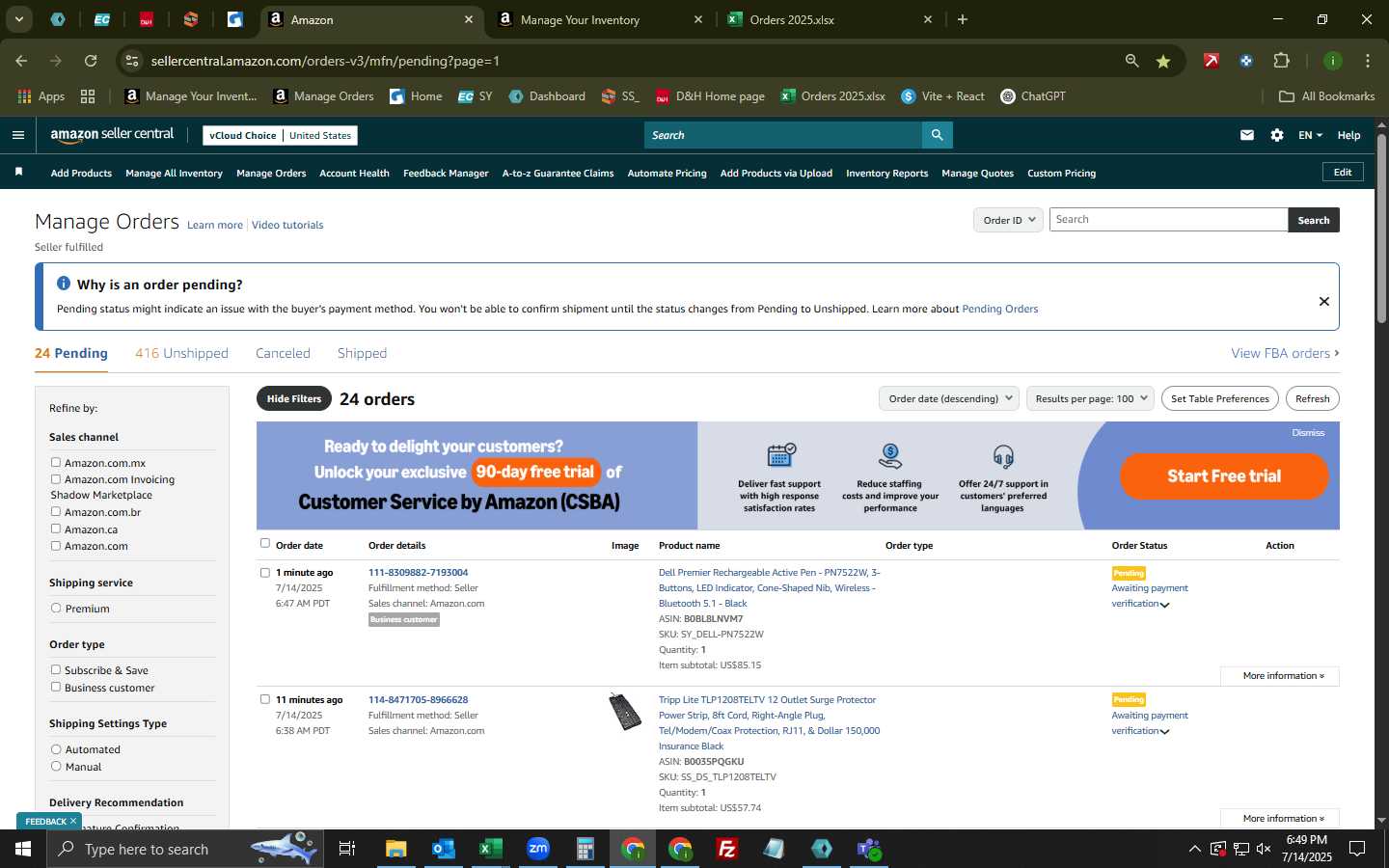1389x868 pixels.
Task: Open the Order ID search type dropdown
Action: point(1008,220)
